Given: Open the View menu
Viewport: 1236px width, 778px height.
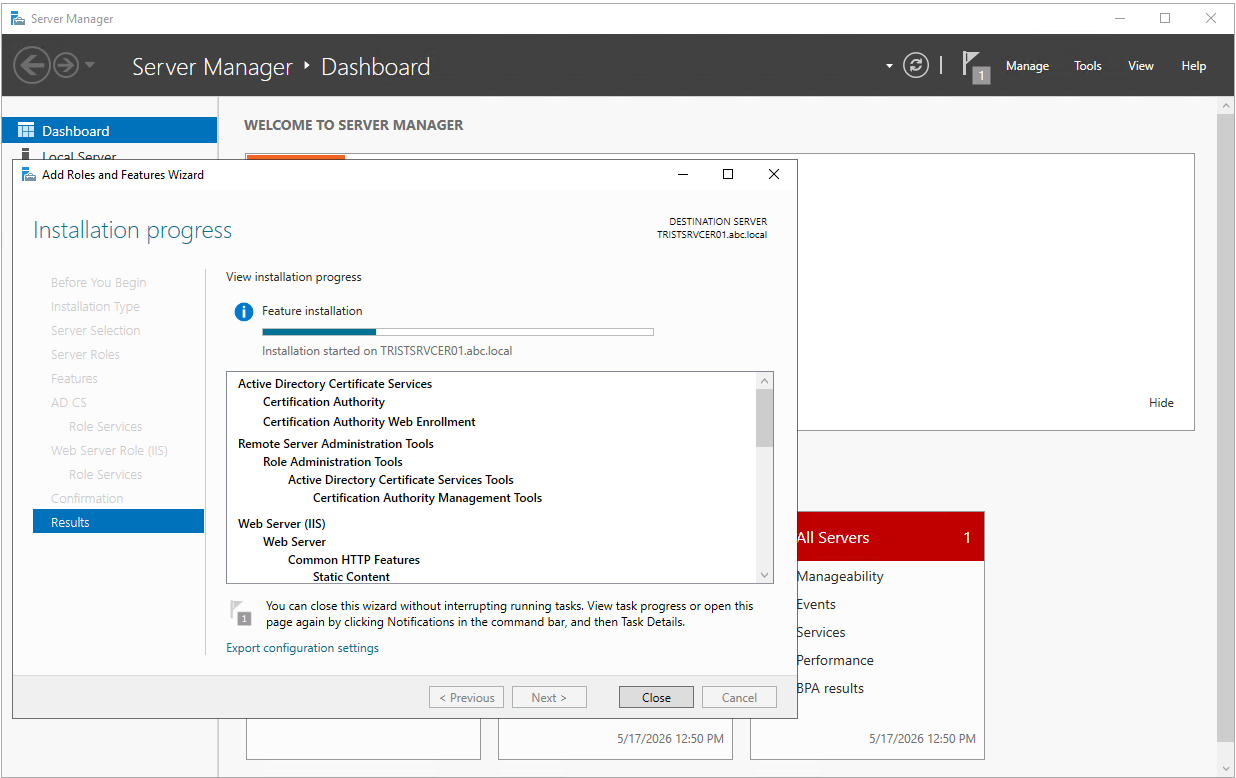Looking at the screenshot, I should [x=1140, y=66].
